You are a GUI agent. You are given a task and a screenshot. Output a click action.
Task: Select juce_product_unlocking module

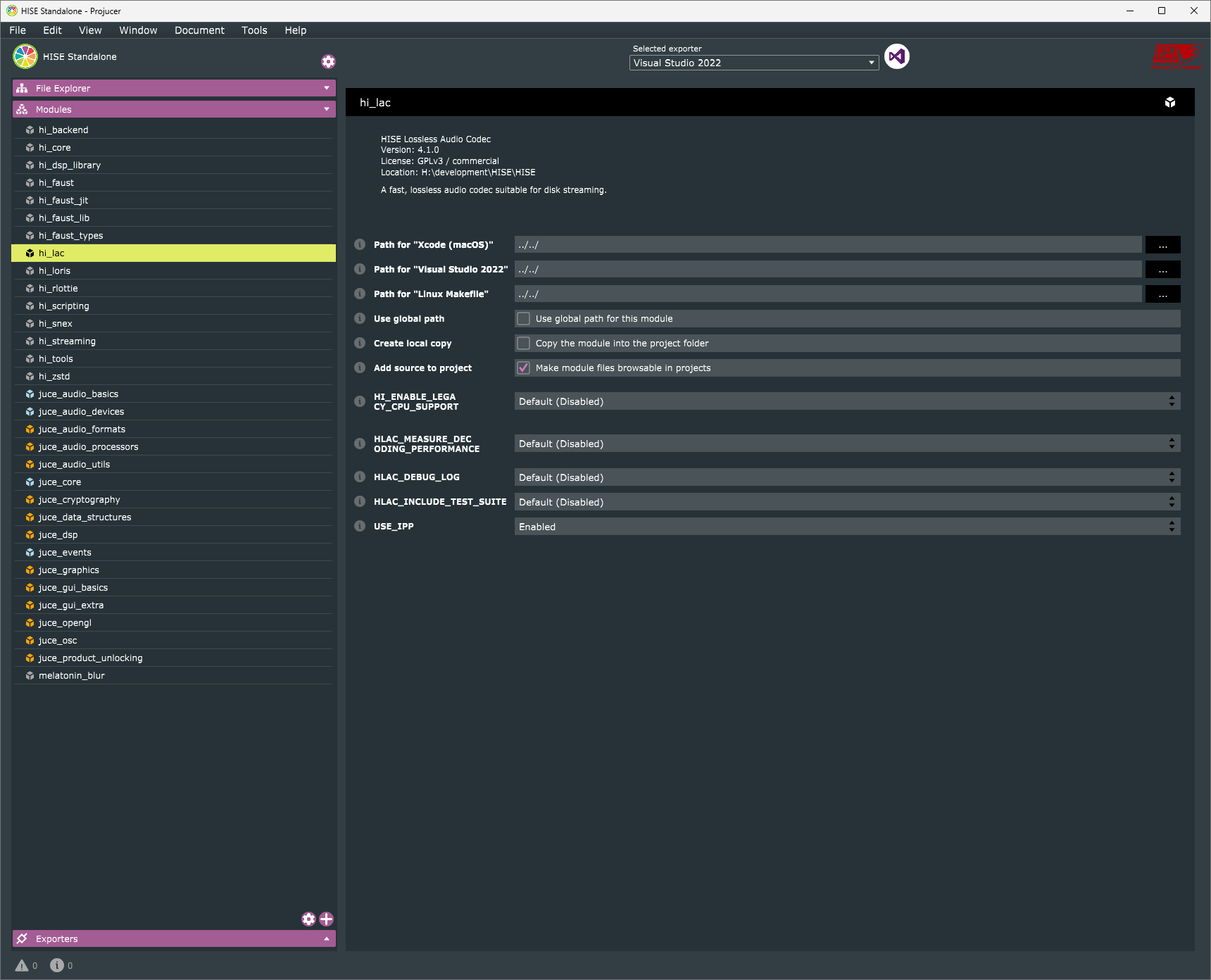[173, 658]
